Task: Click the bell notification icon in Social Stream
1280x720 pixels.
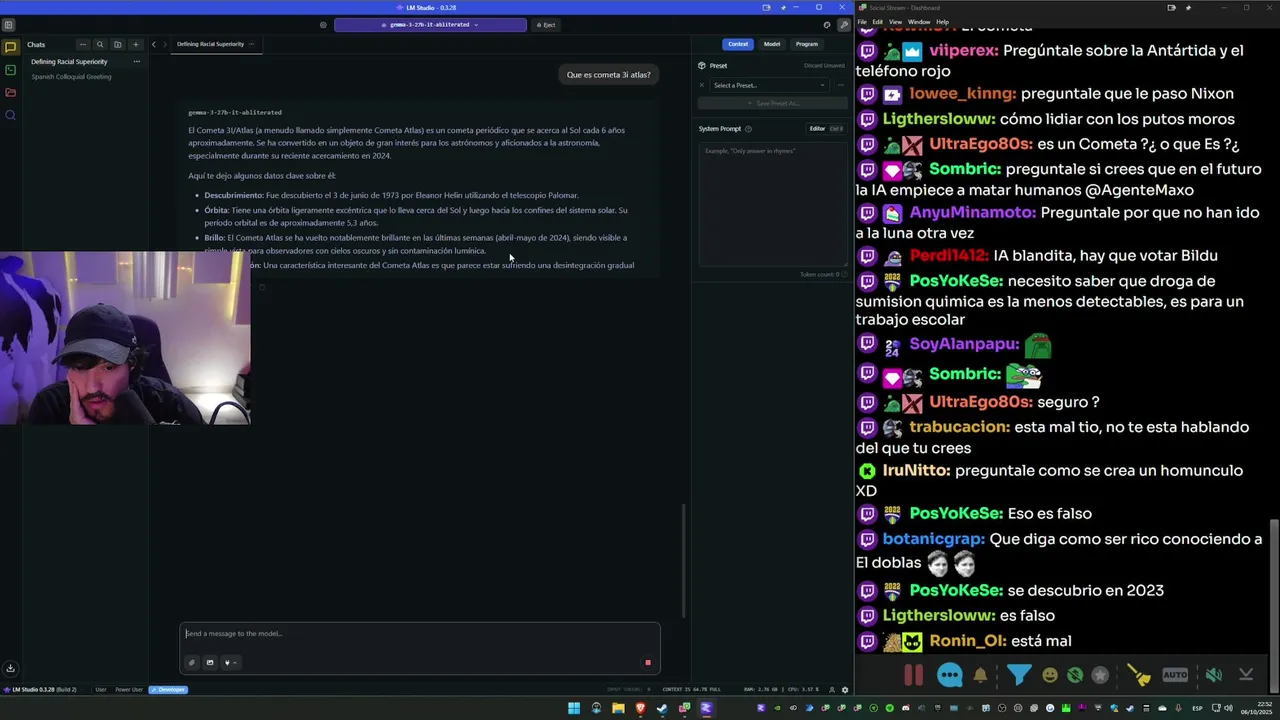Action: point(981,675)
